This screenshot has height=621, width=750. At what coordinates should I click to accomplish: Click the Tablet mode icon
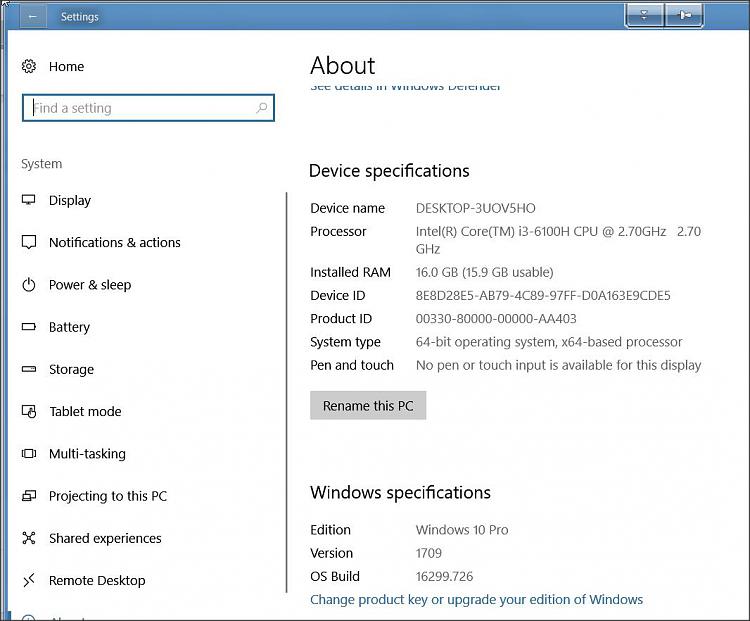click(x=29, y=411)
